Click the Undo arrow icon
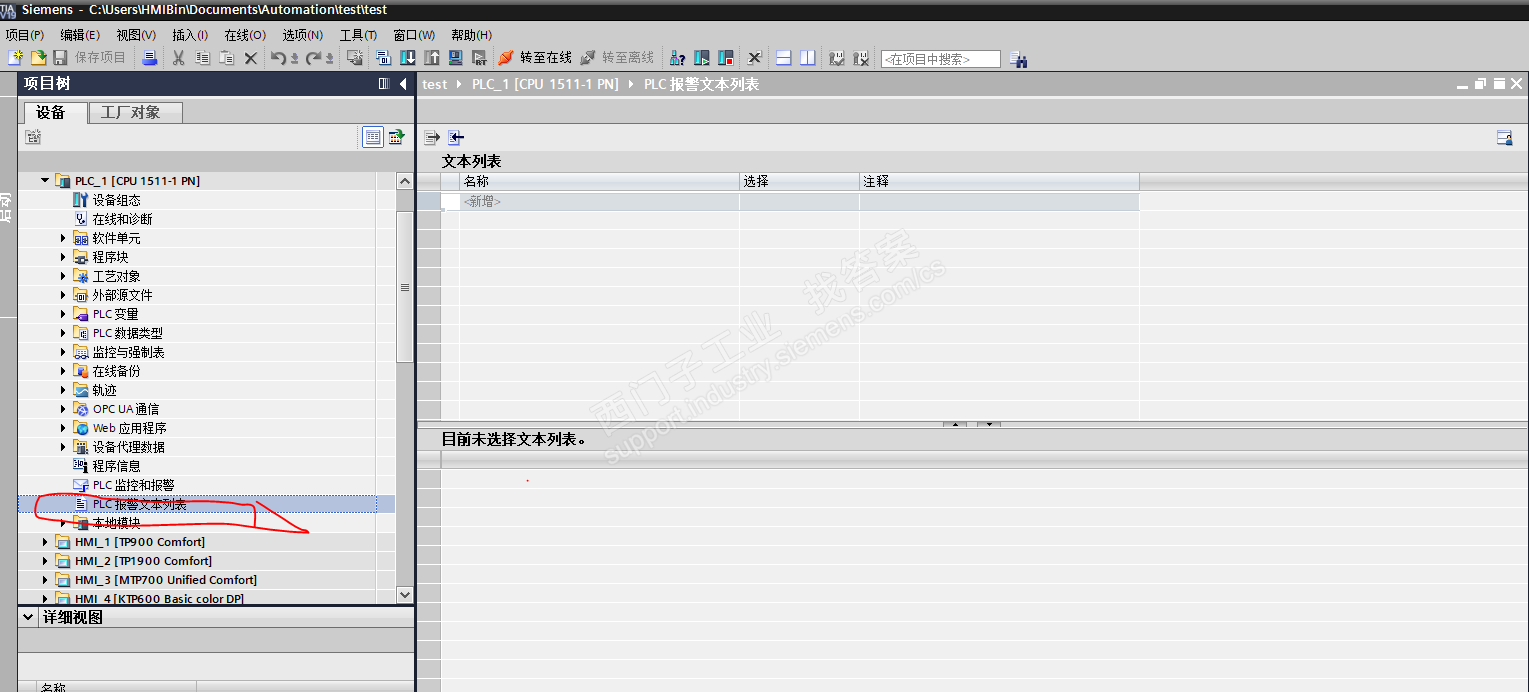The height and width of the screenshot is (692, 1529). (278, 58)
